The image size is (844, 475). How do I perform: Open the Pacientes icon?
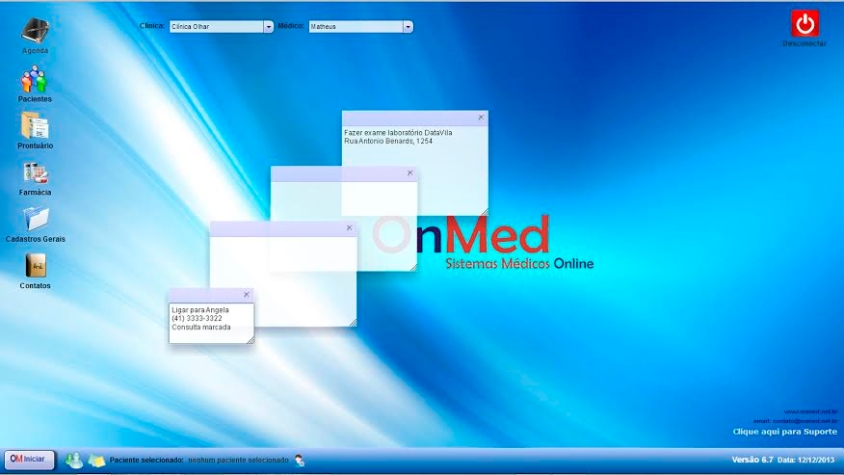34,80
